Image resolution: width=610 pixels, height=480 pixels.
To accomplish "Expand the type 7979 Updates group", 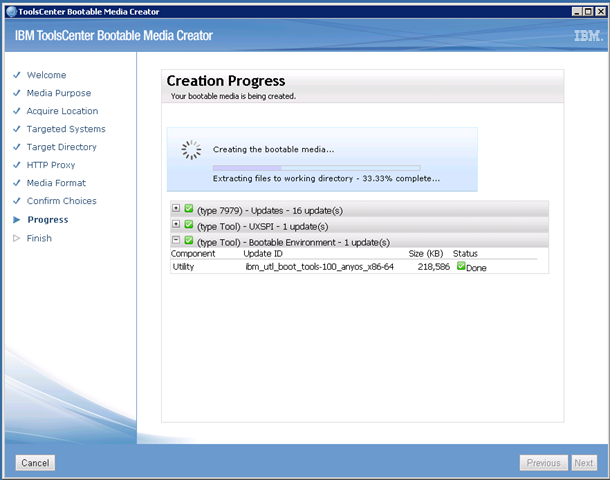I will pyautogui.click(x=176, y=208).
